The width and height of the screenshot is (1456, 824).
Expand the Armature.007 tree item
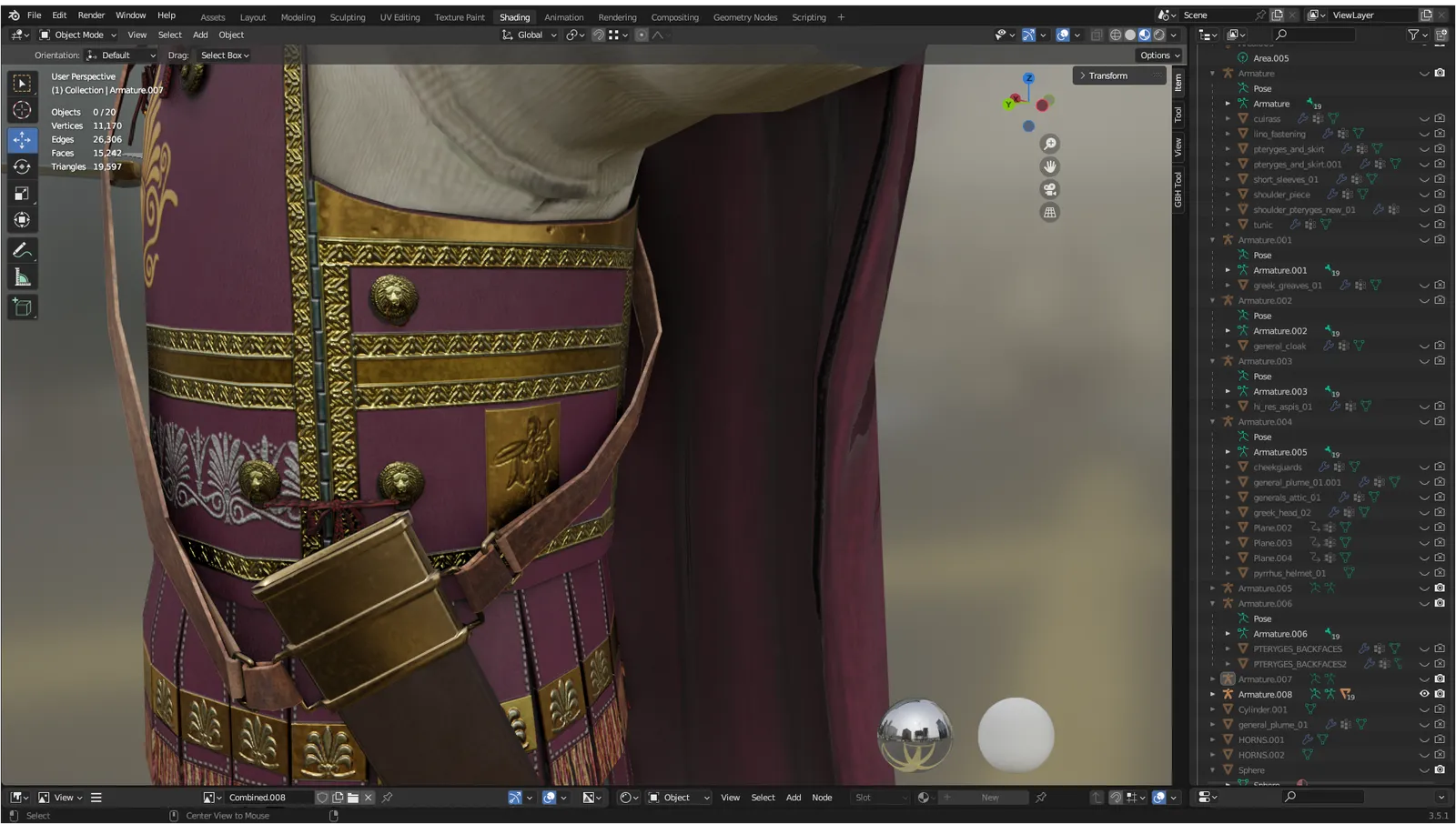tap(1212, 679)
